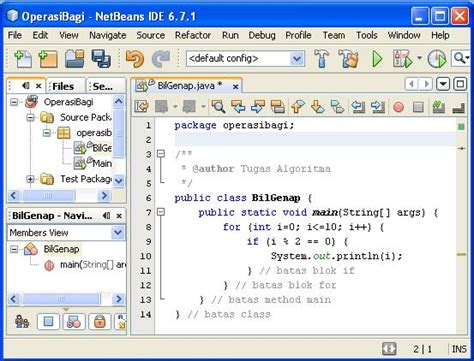Click the Undo arrow icon
474x361 pixels.
(135, 59)
